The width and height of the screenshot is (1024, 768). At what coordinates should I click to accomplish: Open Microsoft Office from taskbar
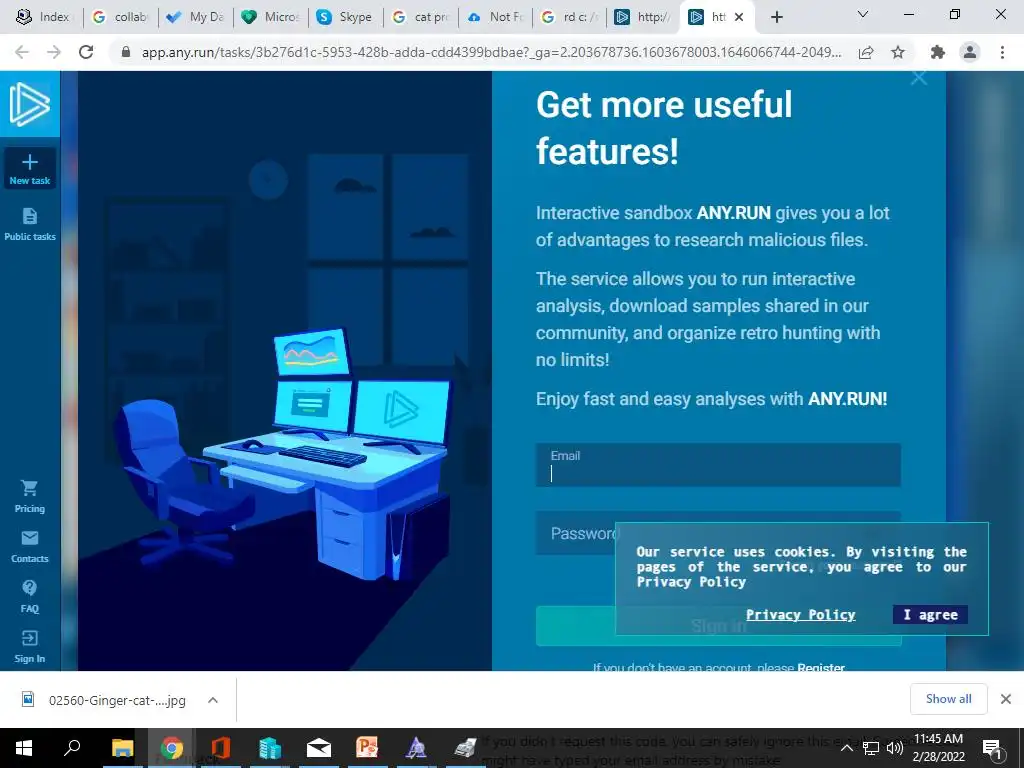click(221, 748)
